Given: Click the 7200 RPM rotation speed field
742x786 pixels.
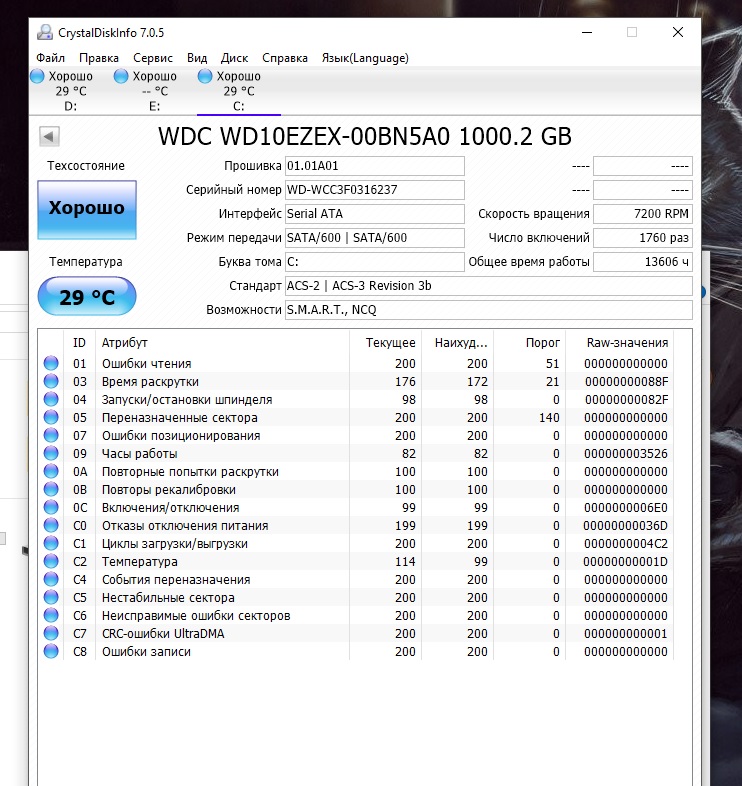Looking at the screenshot, I should 643,214.
